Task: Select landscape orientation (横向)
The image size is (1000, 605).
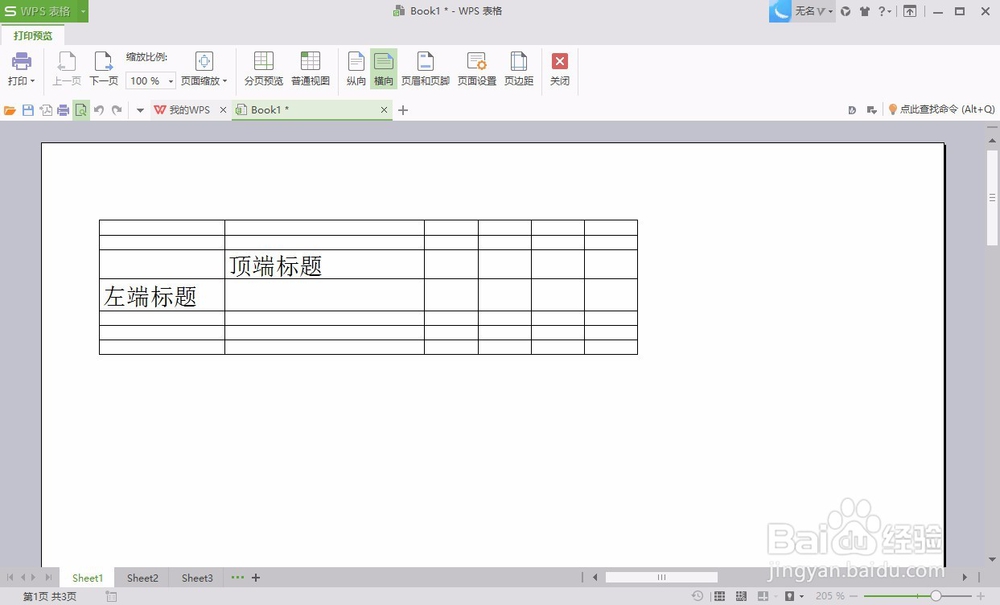Action: (x=383, y=69)
